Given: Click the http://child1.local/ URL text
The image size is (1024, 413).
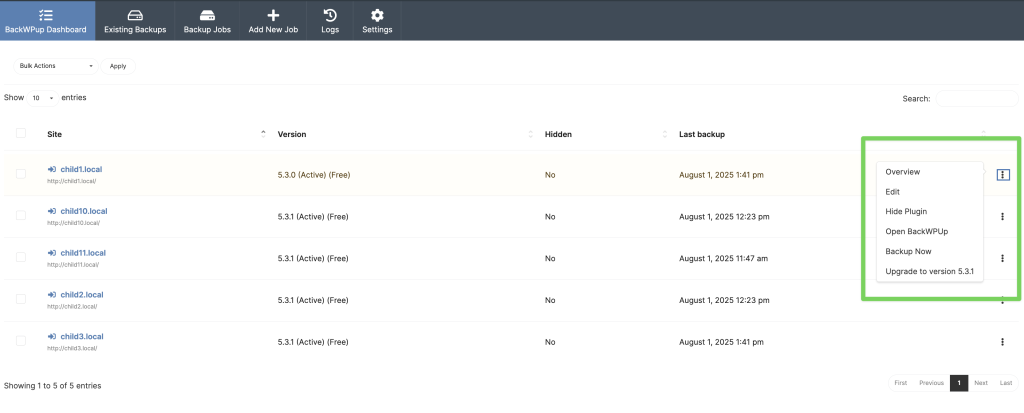Looking at the screenshot, I should pos(72,181).
